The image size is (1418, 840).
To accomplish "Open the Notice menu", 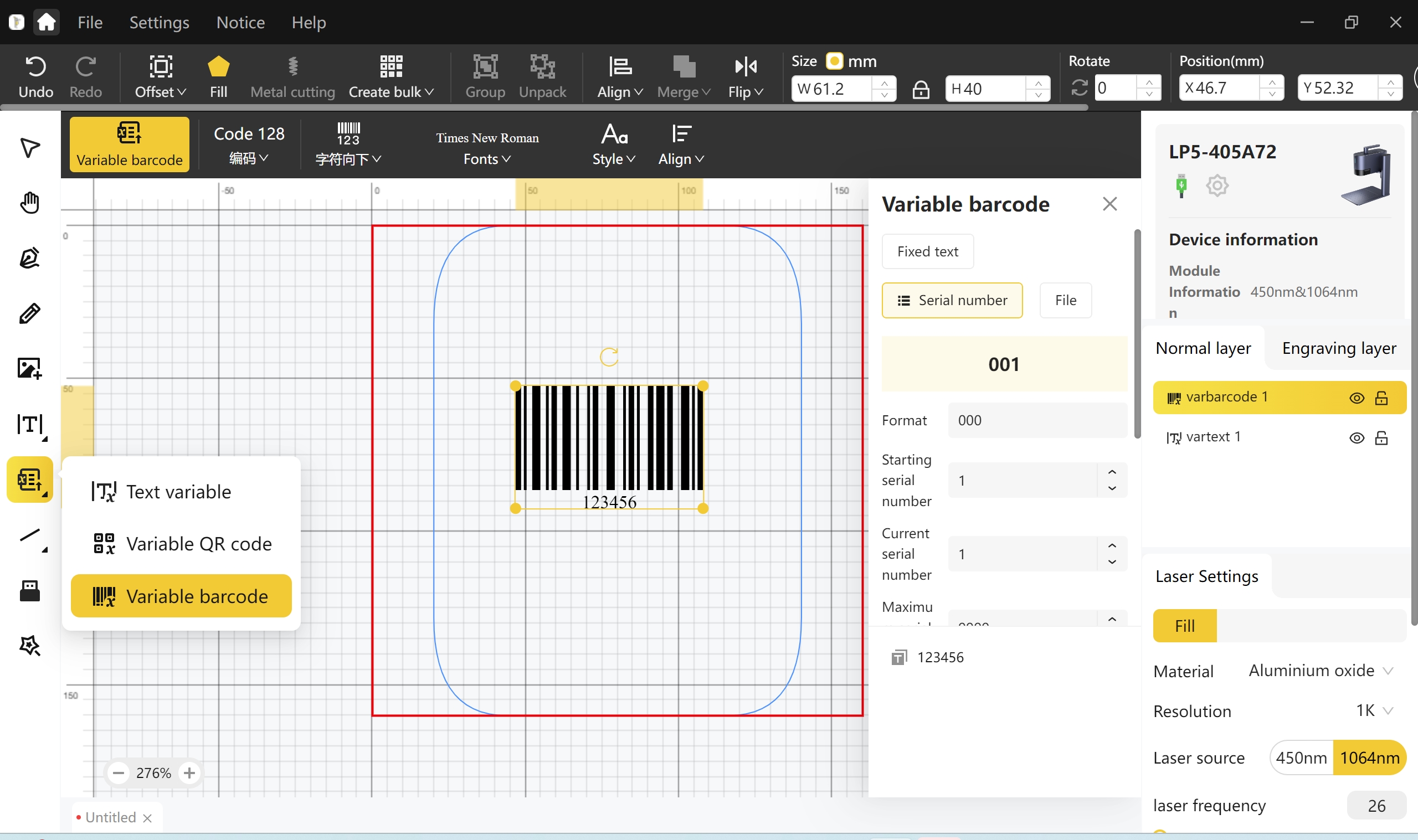I will [x=240, y=23].
